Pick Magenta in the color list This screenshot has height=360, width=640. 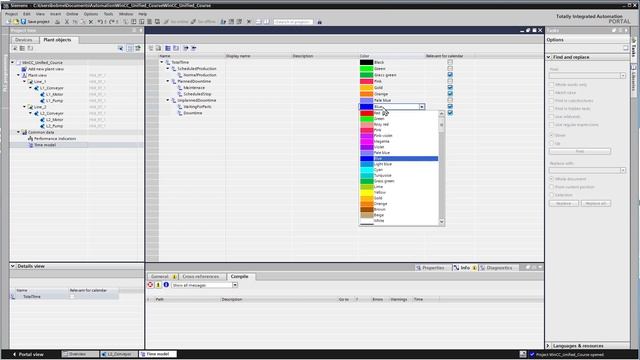pos(399,141)
